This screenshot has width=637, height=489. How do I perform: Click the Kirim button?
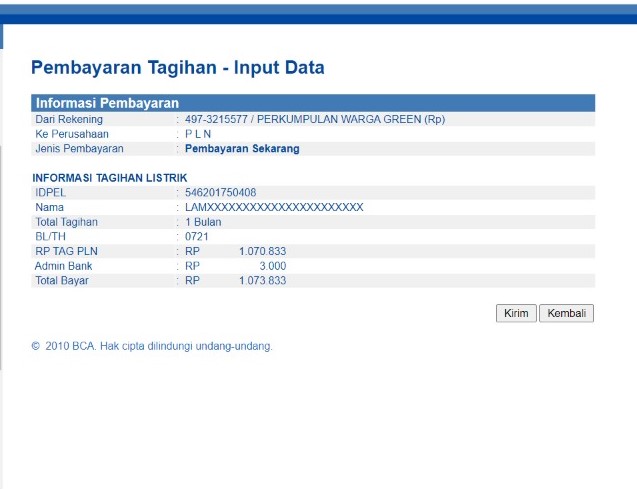pyautogui.click(x=516, y=314)
